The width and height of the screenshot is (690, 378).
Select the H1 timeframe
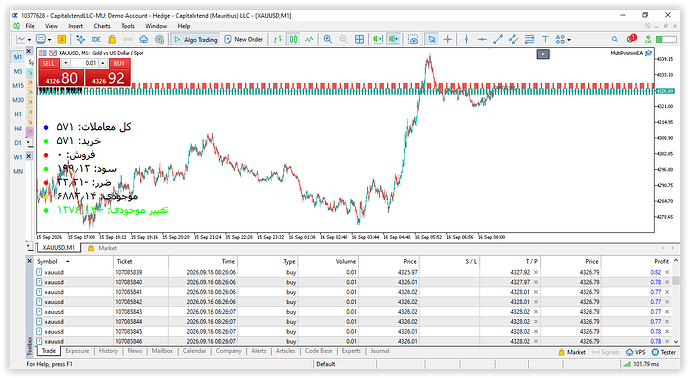click(x=18, y=114)
